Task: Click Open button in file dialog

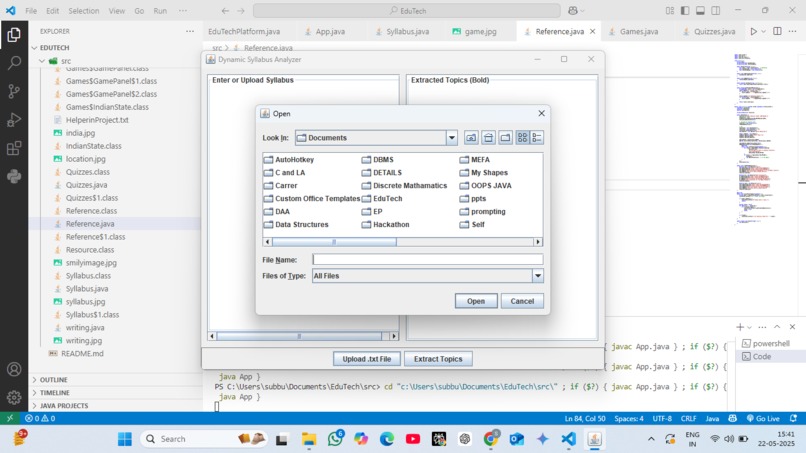Action: [476, 301]
